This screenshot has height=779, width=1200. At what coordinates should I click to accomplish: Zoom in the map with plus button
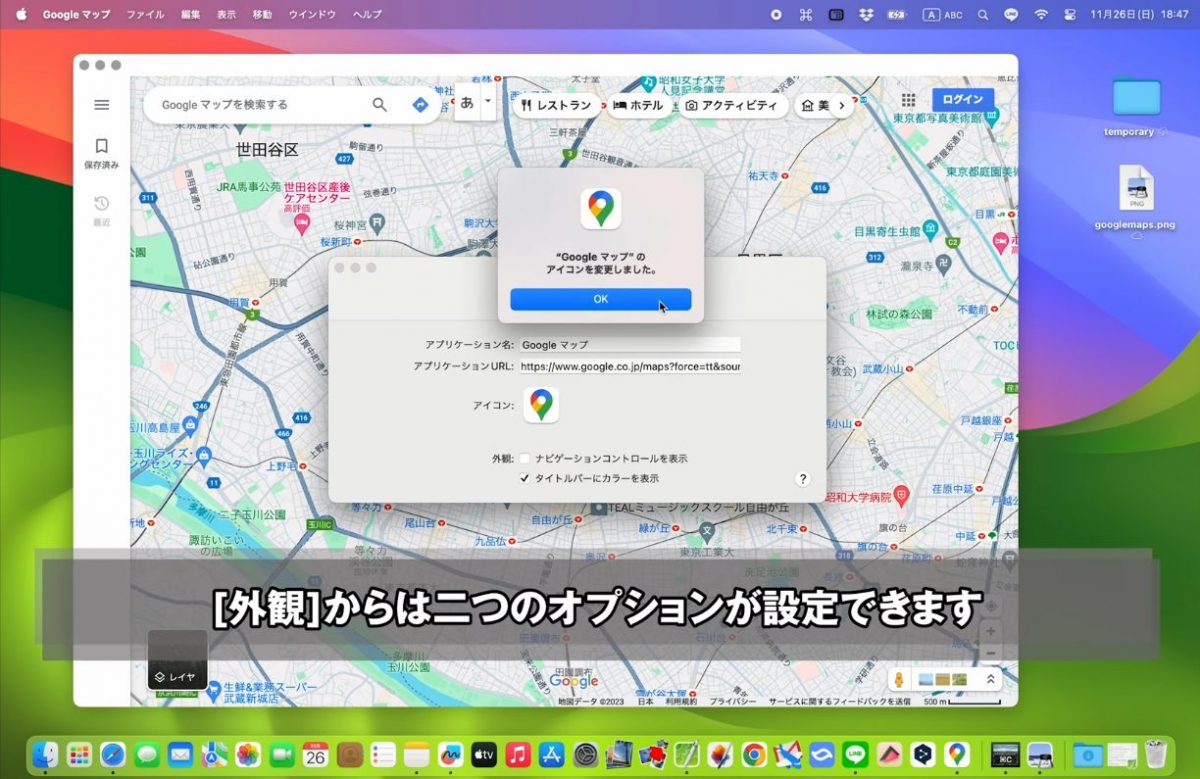coord(991,632)
